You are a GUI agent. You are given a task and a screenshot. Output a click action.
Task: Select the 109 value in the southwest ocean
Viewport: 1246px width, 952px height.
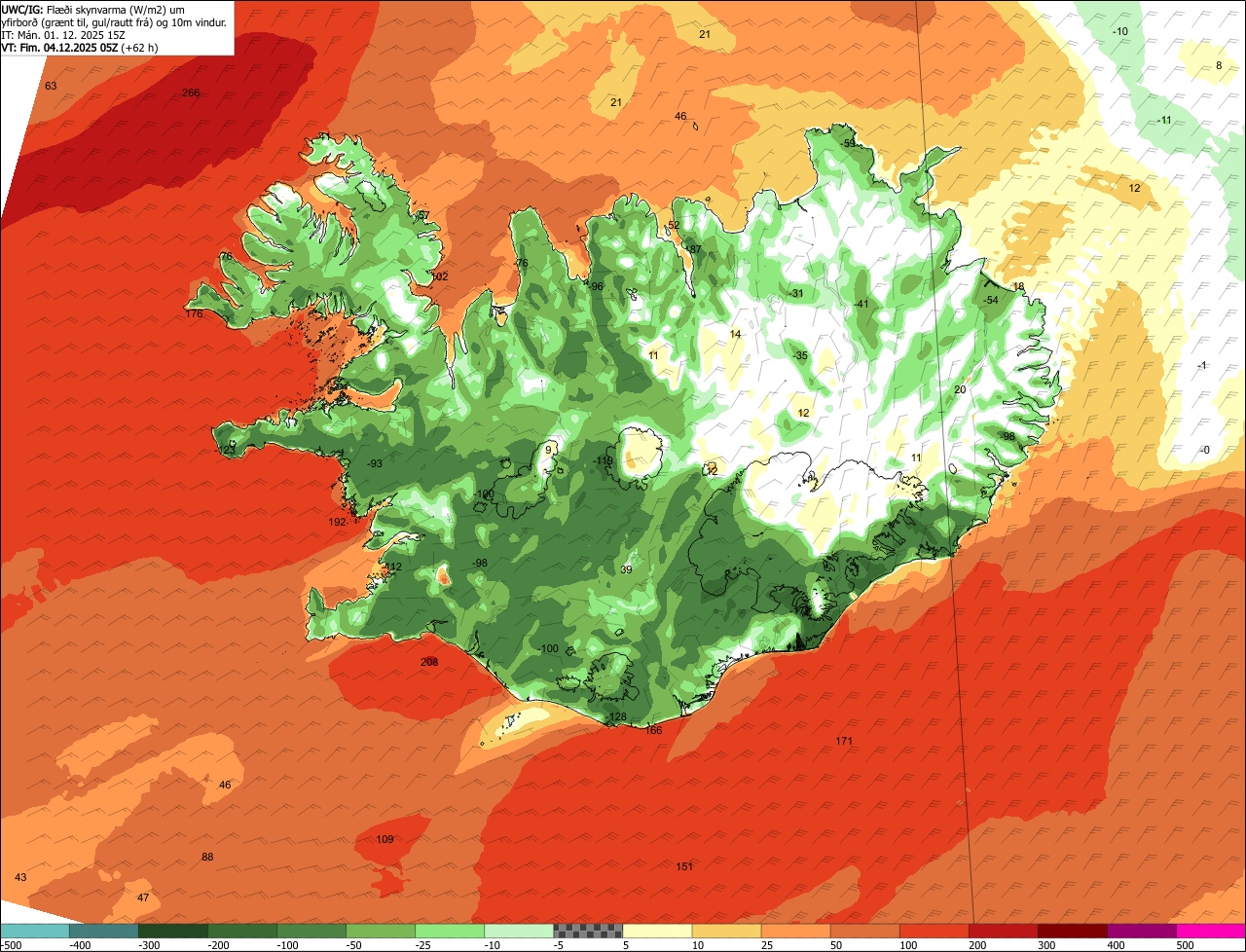[385, 839]
